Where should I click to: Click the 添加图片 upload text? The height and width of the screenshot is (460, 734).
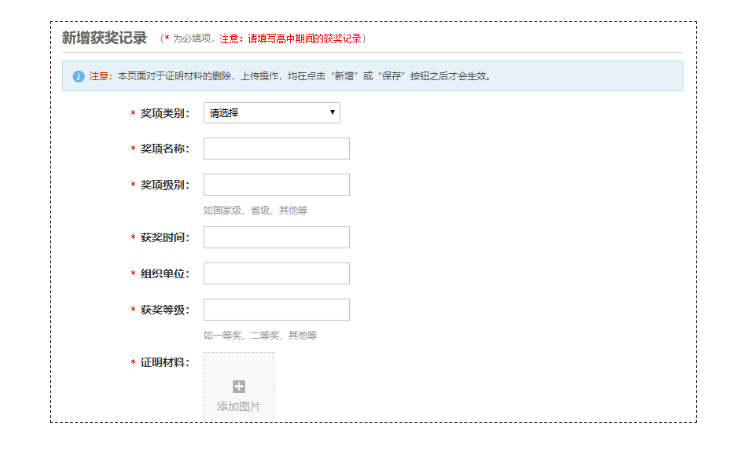(x=238, y=406)
